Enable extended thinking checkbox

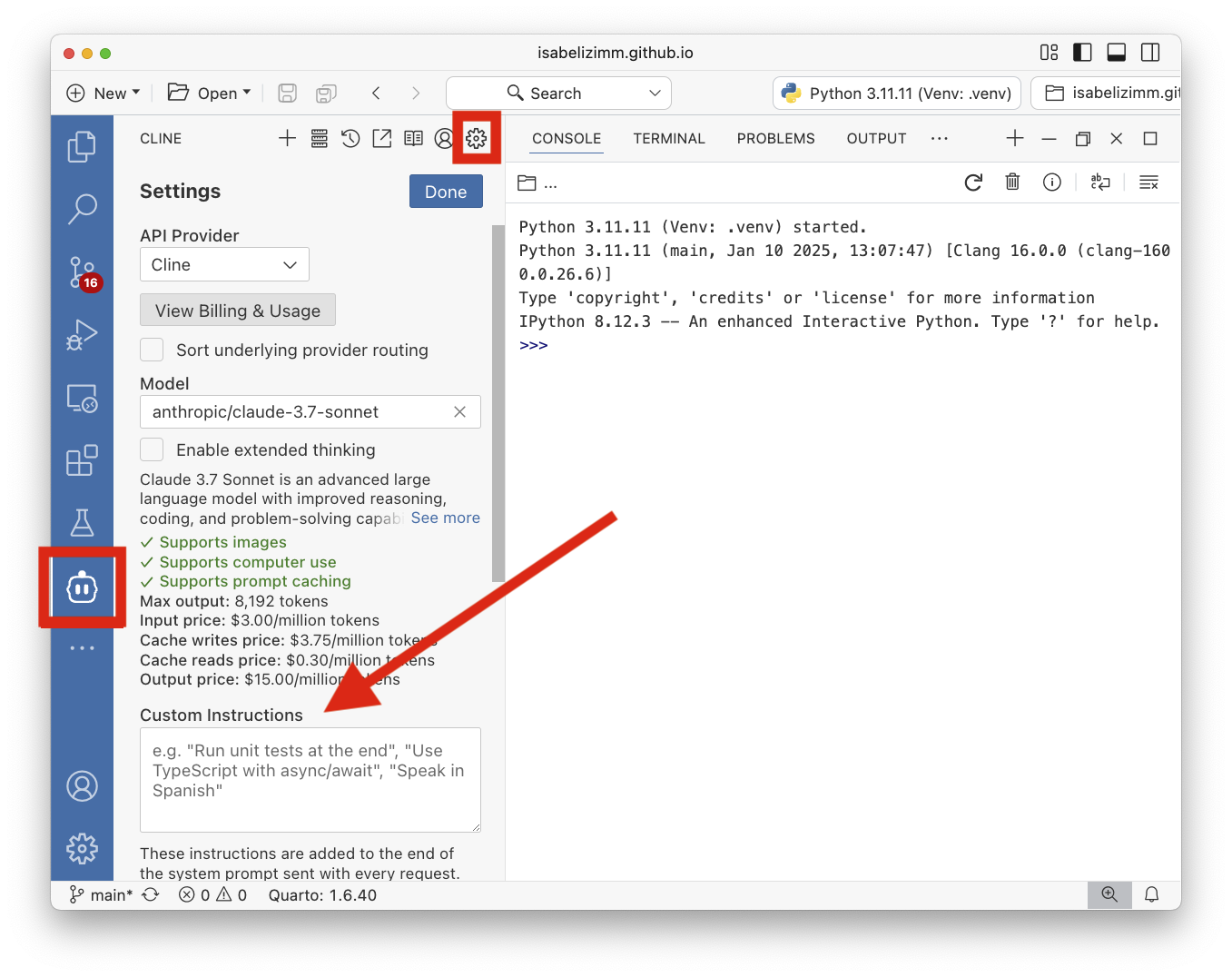[153, 450]
